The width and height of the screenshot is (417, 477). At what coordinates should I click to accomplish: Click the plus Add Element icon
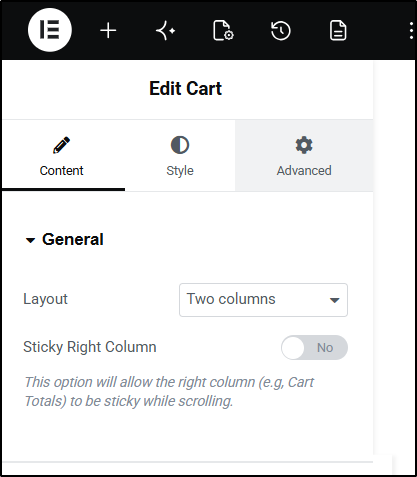point(108,31)
